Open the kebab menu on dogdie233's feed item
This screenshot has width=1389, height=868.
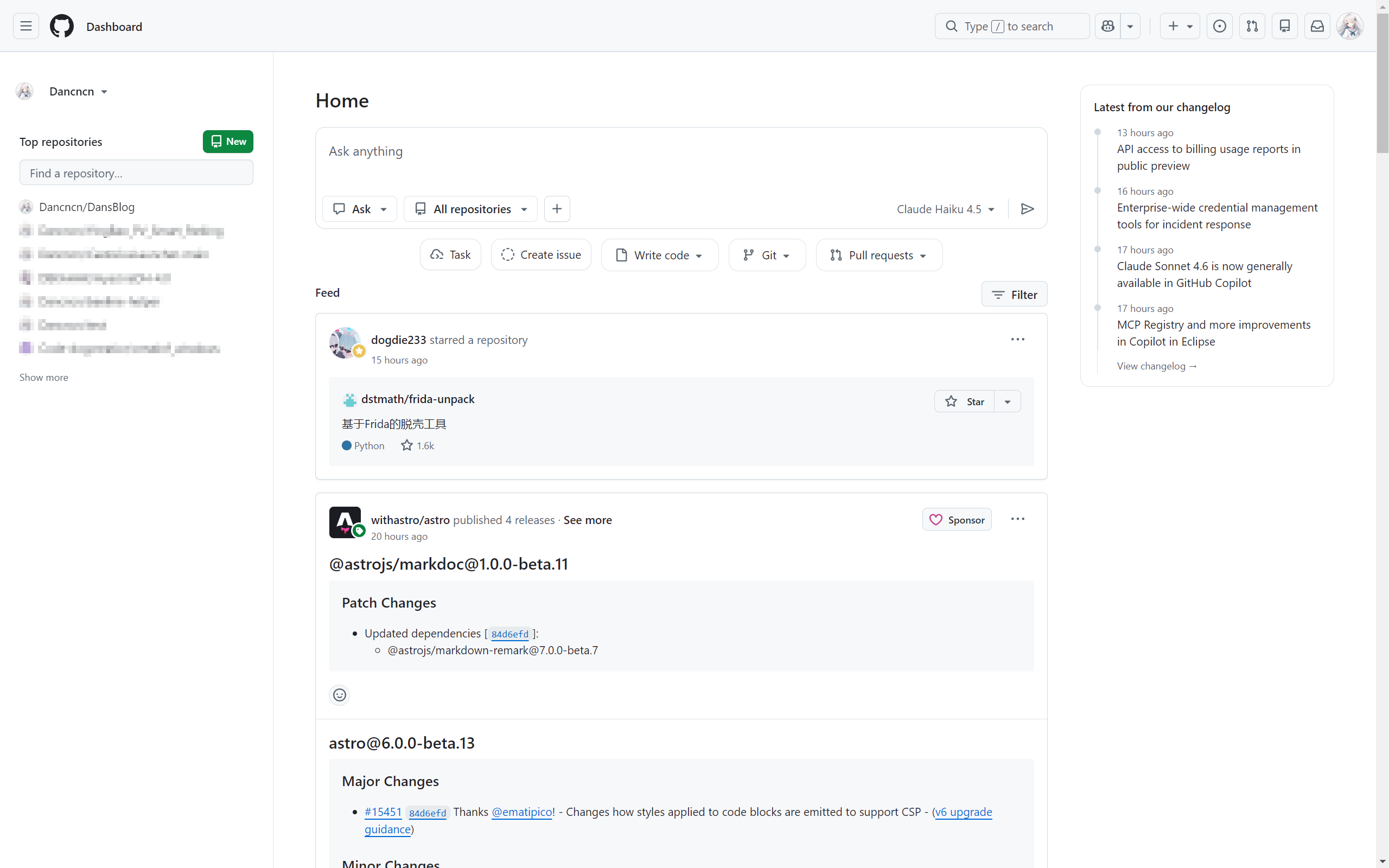pos(1017,339)
